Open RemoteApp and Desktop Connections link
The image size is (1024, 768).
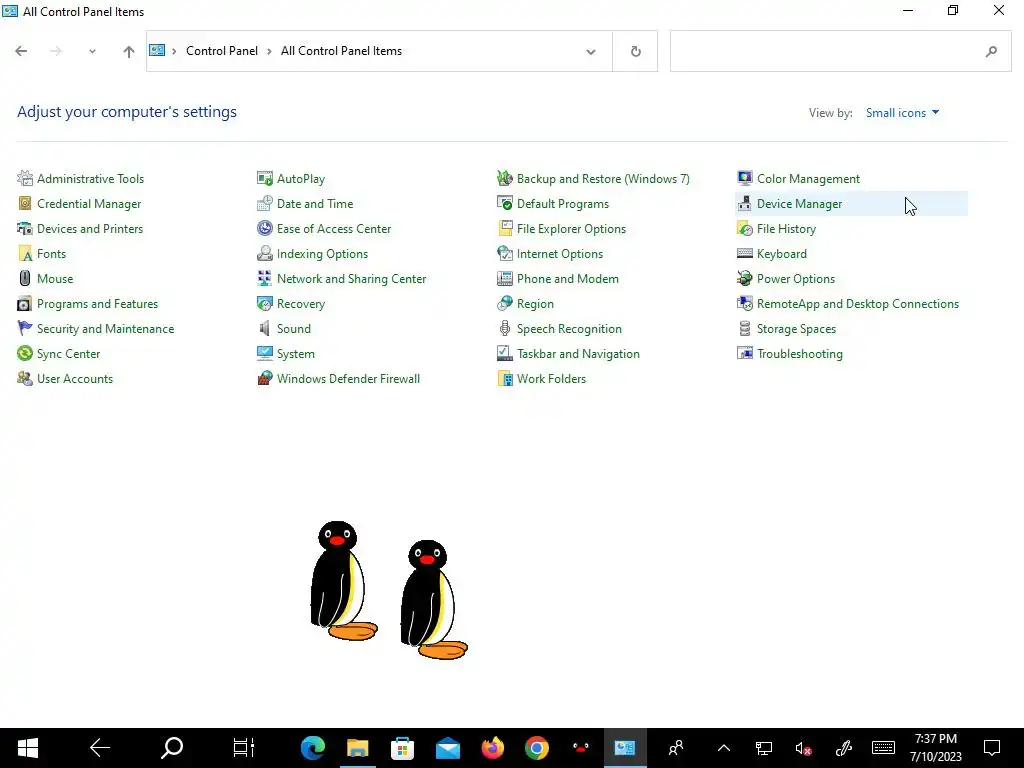857,304
